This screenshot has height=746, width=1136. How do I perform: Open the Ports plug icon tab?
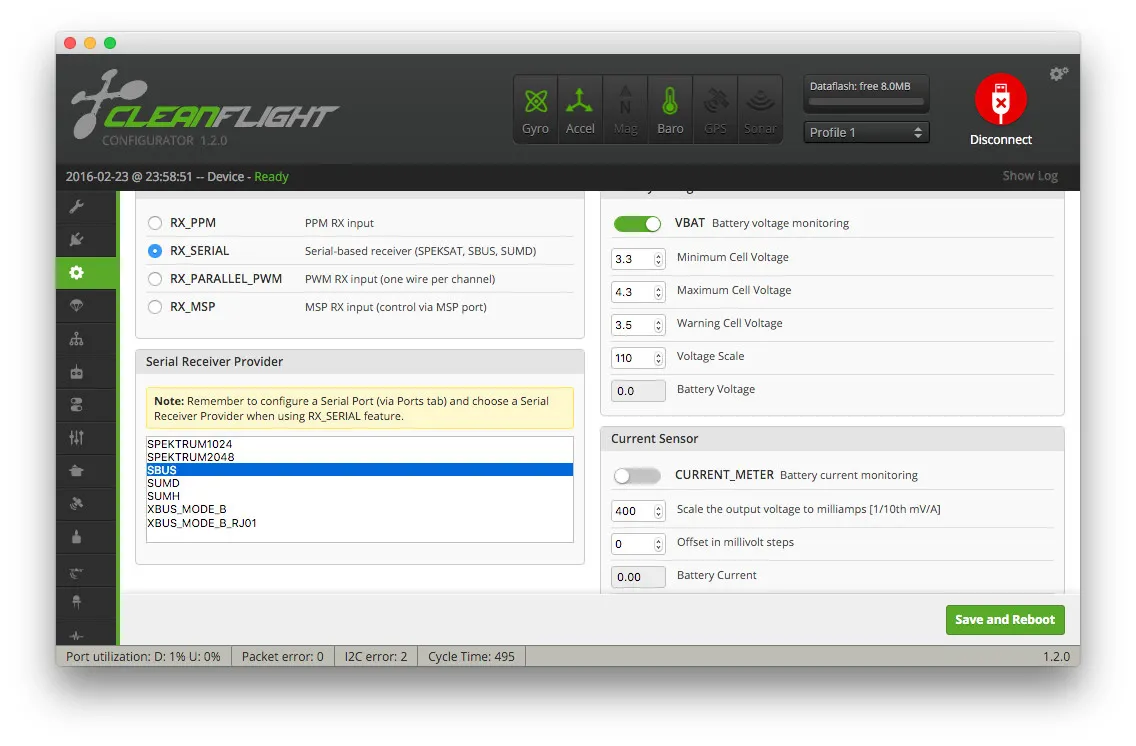[x=77, y=240]
